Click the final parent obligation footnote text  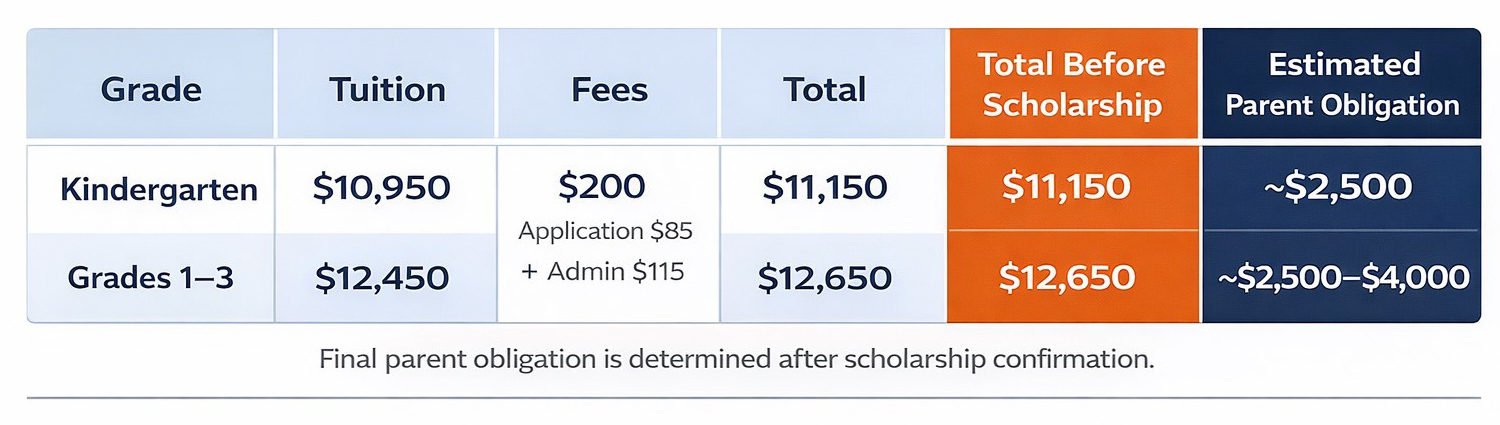[736, 359]
